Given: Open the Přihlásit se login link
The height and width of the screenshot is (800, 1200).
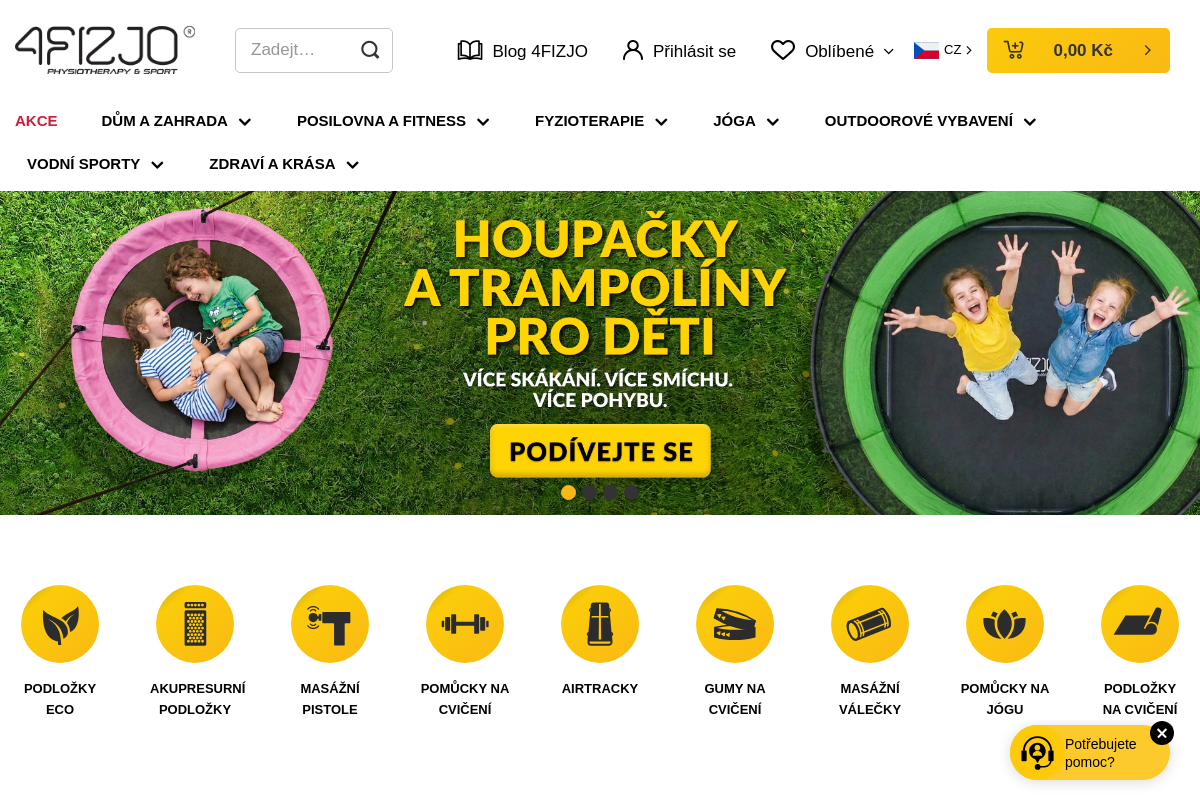Looking at the screenshot, I should 679,51.
